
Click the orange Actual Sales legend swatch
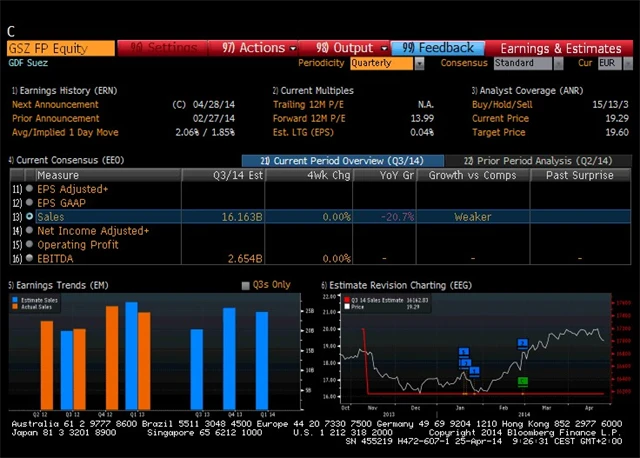pyautogui.click(x=16, y=305)
